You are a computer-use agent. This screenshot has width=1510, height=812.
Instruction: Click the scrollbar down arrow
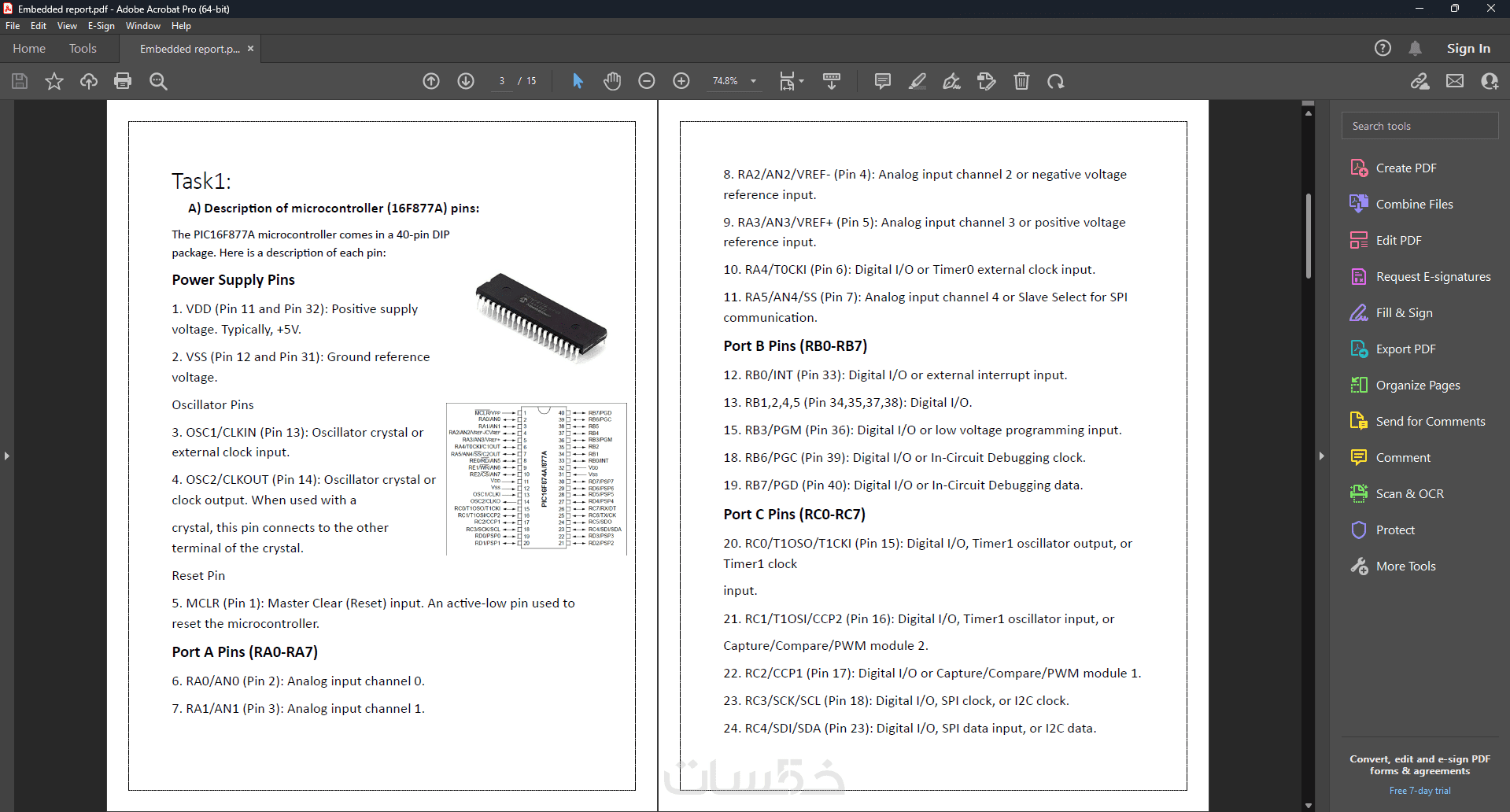point(1308,805)
